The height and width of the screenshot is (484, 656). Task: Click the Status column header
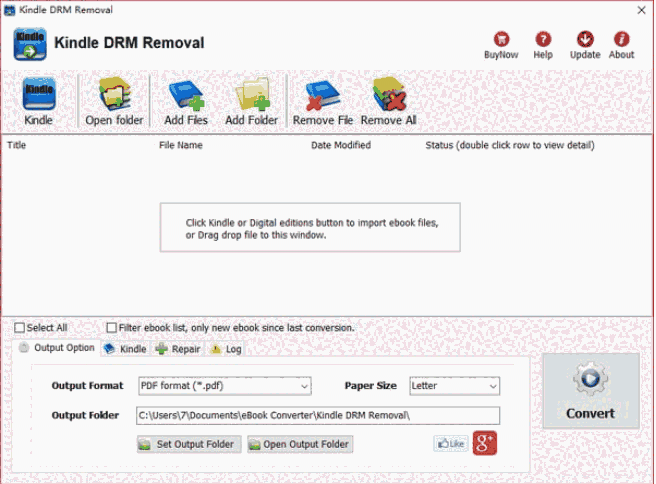[510, 145]
